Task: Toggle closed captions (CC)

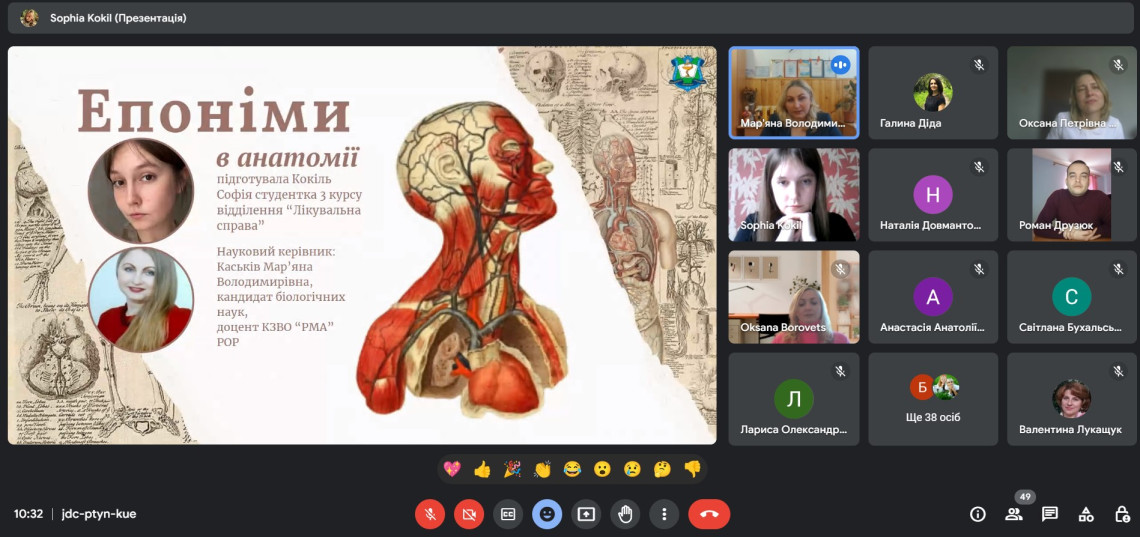Action: coord(508,514)
